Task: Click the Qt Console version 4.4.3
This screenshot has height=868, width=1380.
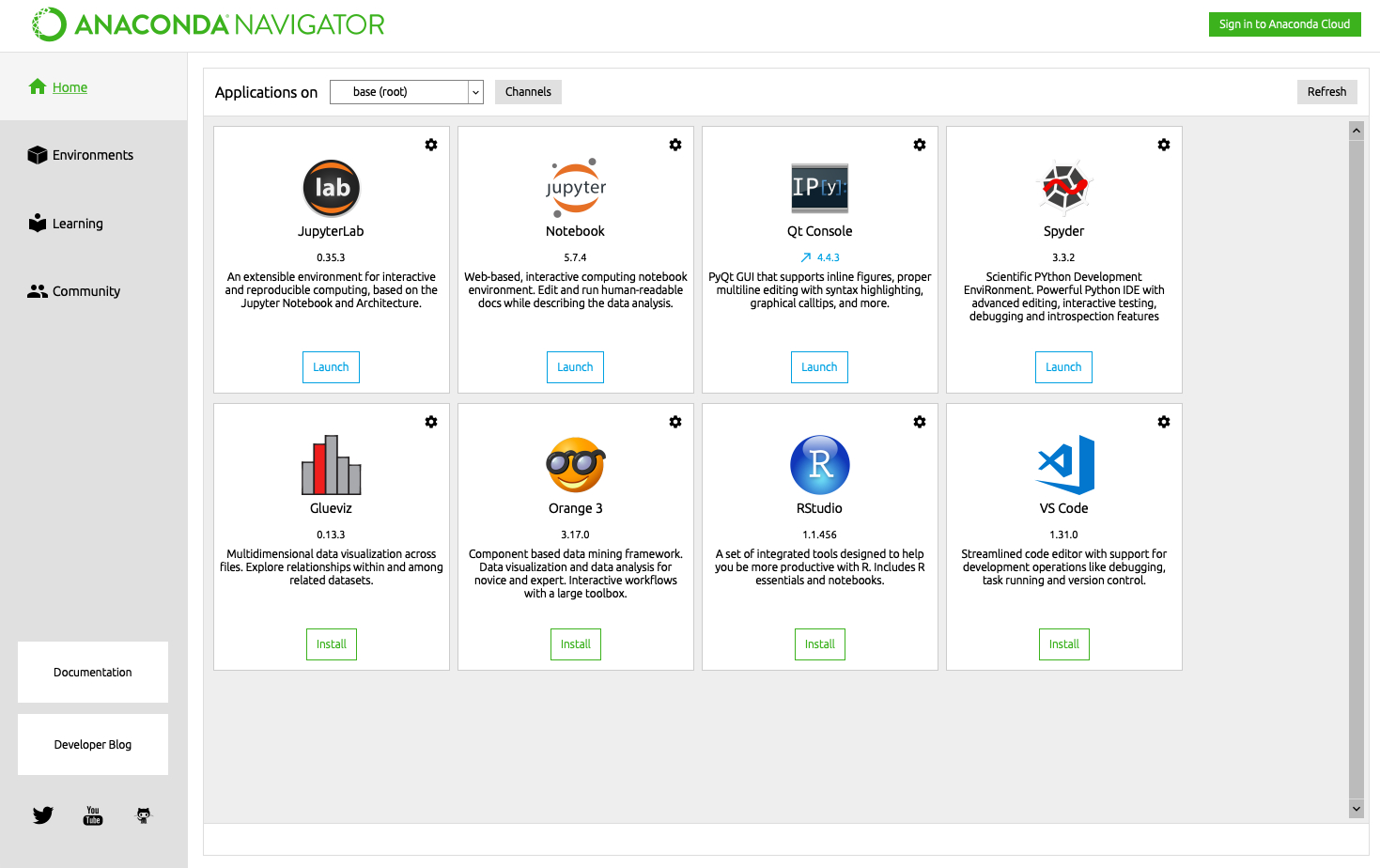Action: 829,257
